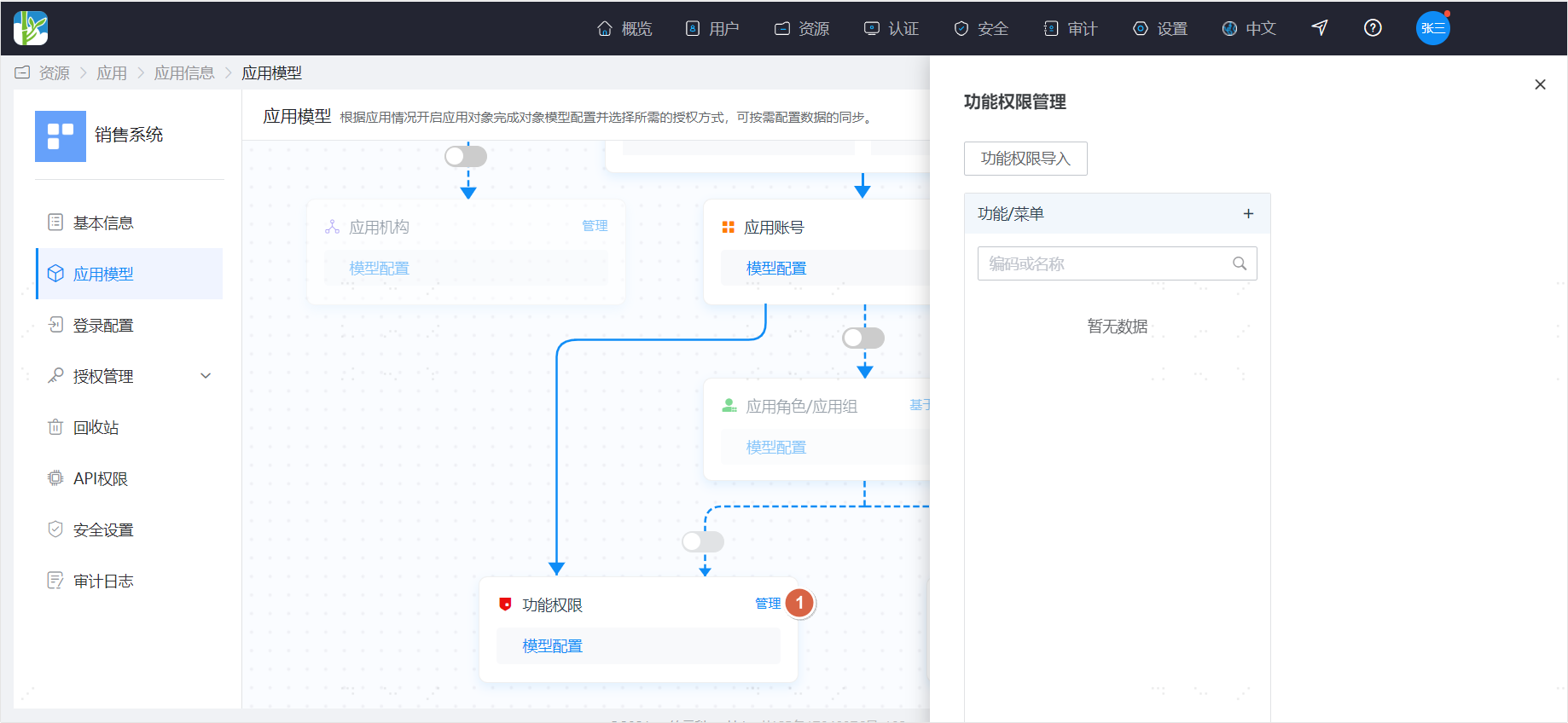This screenshot has width=1568, height=723.
Task: Open 审计日志 sidebar item
Action: [130, 581]
